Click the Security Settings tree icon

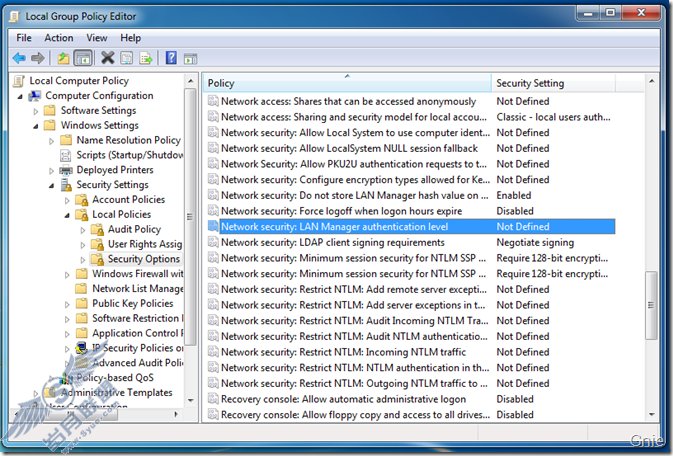66,185
